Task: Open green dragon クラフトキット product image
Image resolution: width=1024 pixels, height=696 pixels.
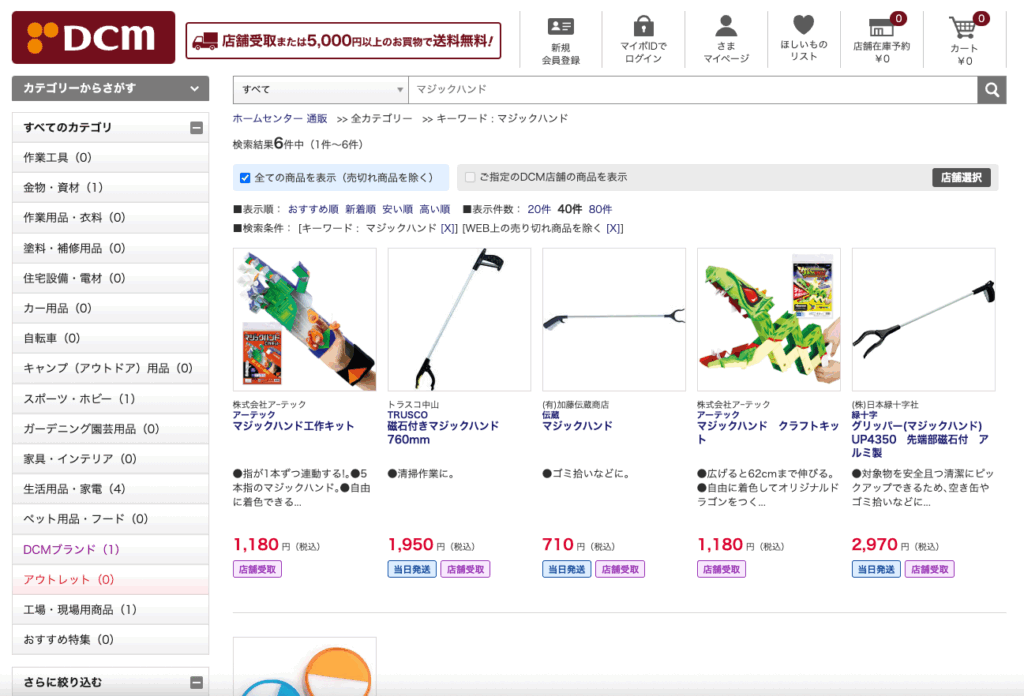Action: click(769, 319)
